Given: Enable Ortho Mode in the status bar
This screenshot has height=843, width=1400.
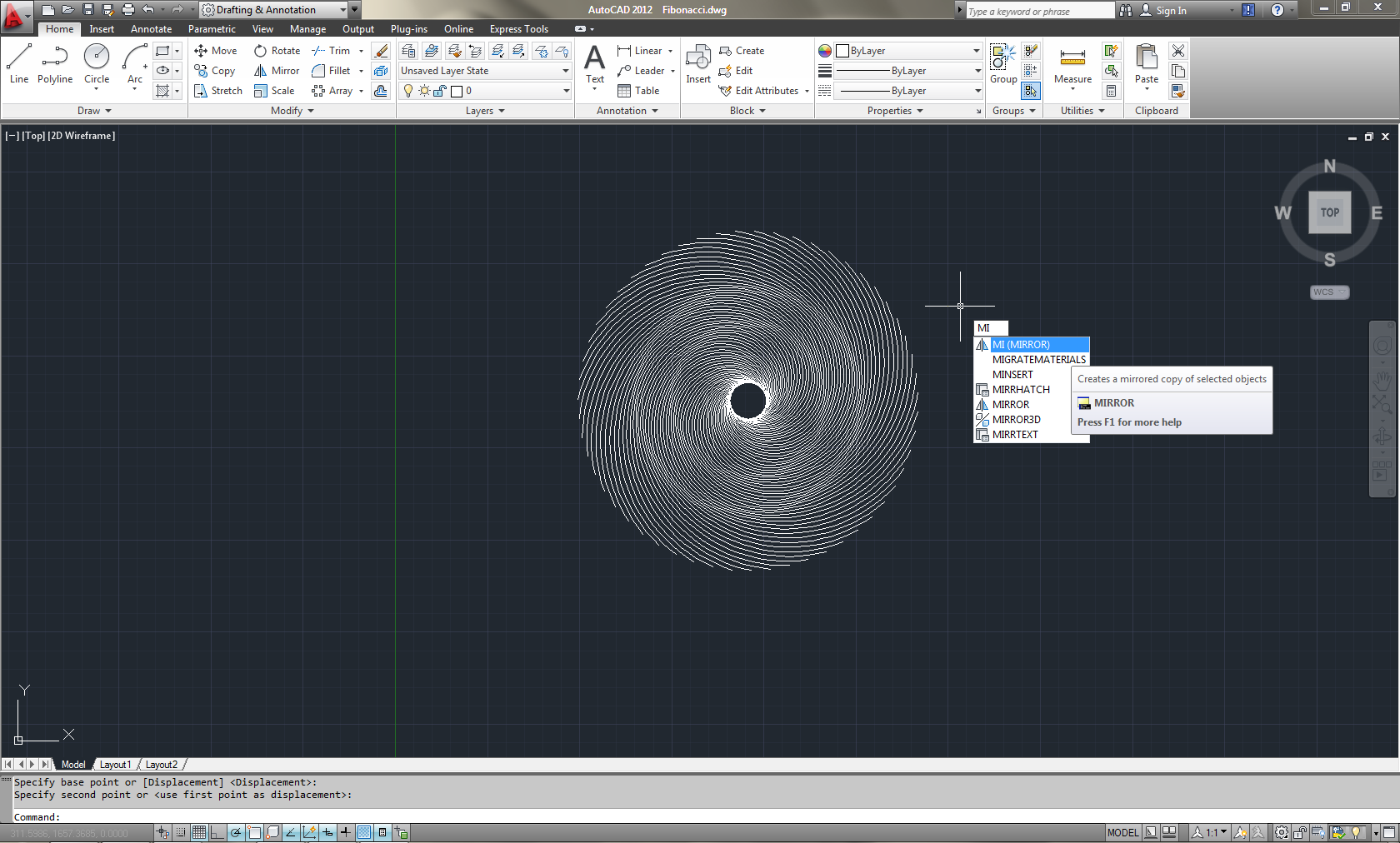Looking at the screenshot, I should 217,833.
